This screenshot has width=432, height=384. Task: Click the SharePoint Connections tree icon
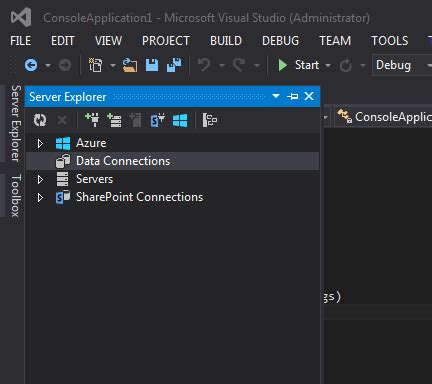click(63, 197)
